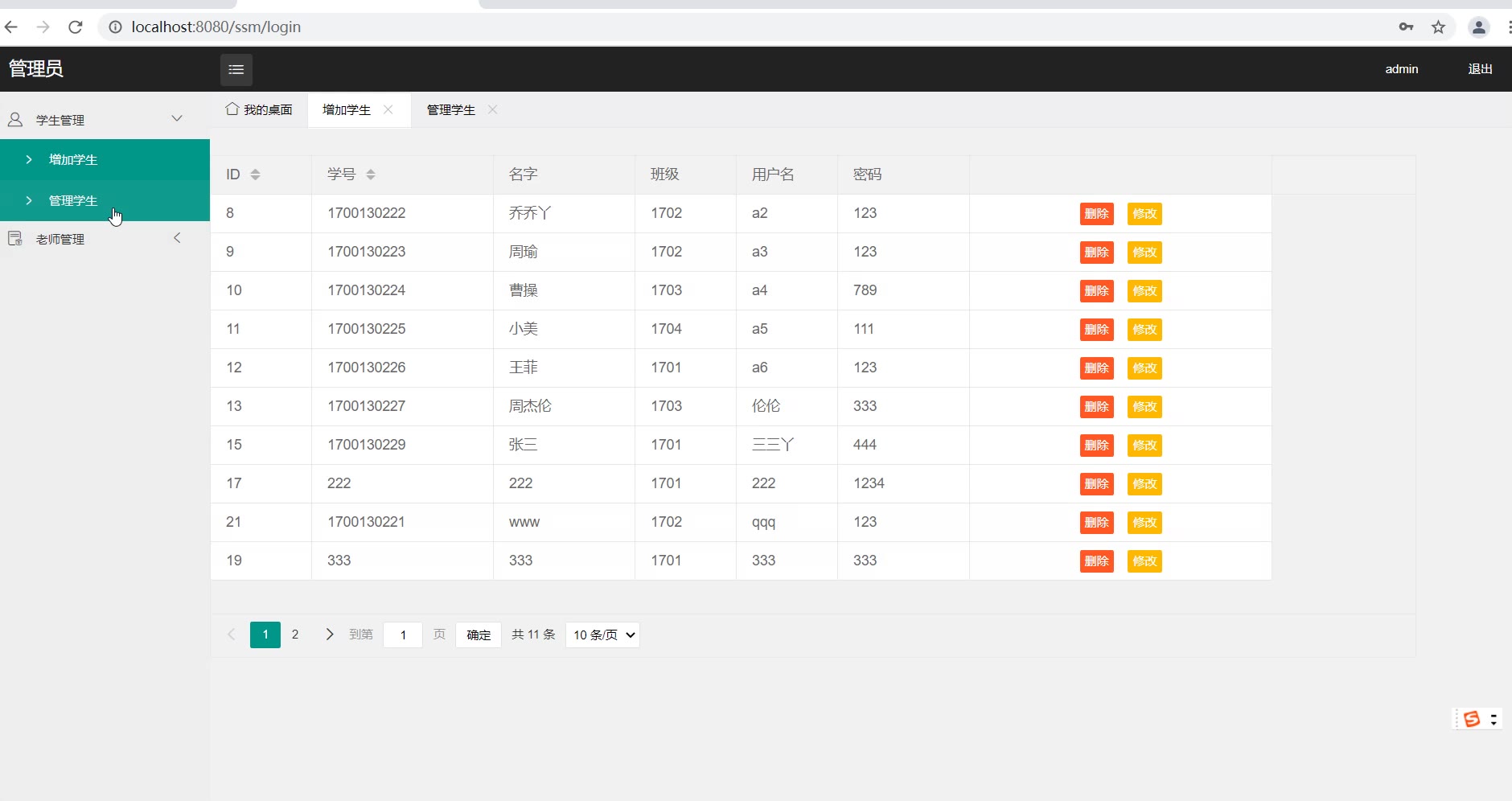Delete student www
This screenshot has height=801, width=1512.
coord(1097,523)
